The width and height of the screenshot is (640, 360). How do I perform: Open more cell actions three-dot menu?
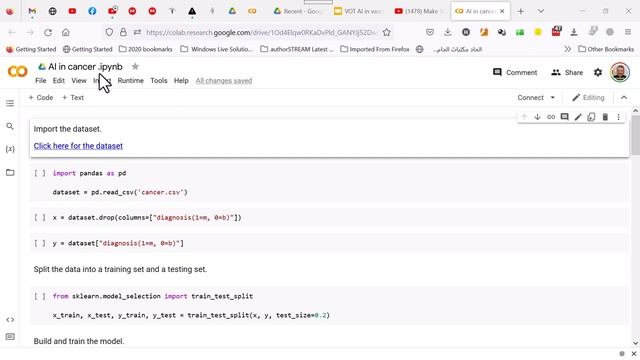[618, 117]
